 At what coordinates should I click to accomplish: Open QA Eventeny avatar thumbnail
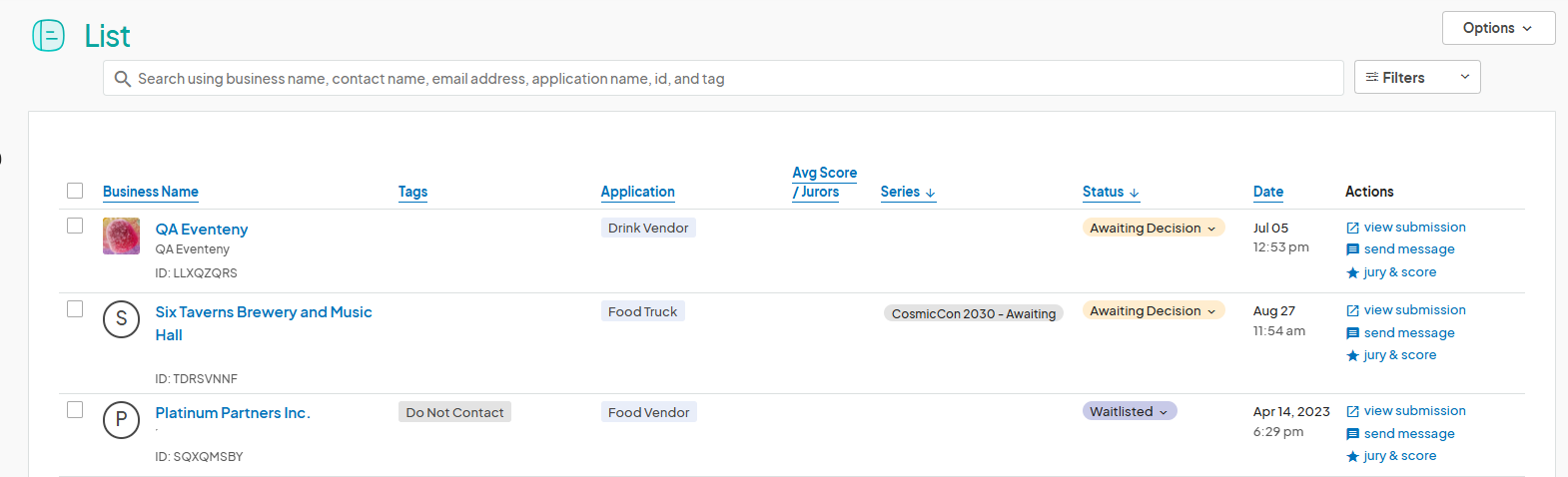(121, 237)
